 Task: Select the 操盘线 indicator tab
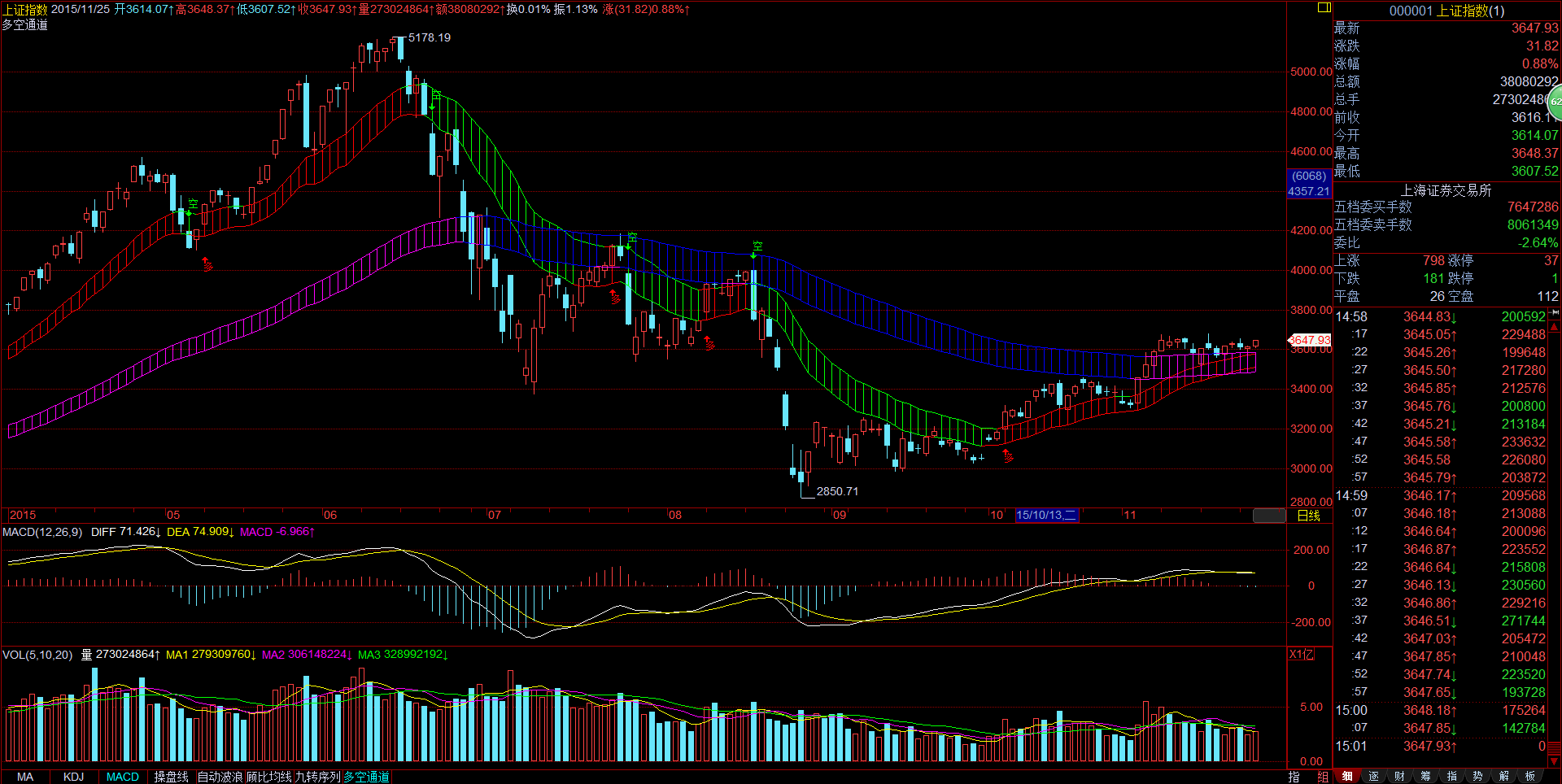tap(171, 777)
